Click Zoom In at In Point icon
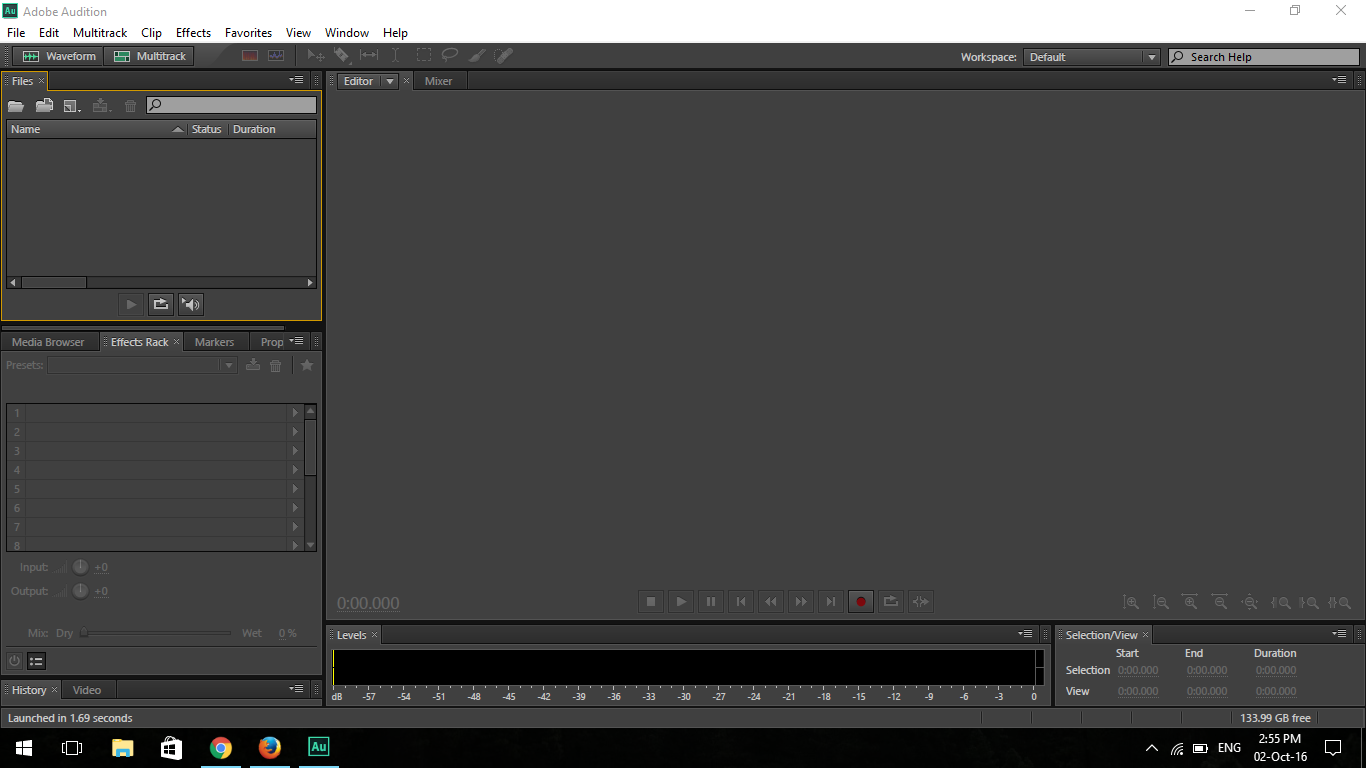This screenshot has width=1366, height=768. coord(1280,602)
